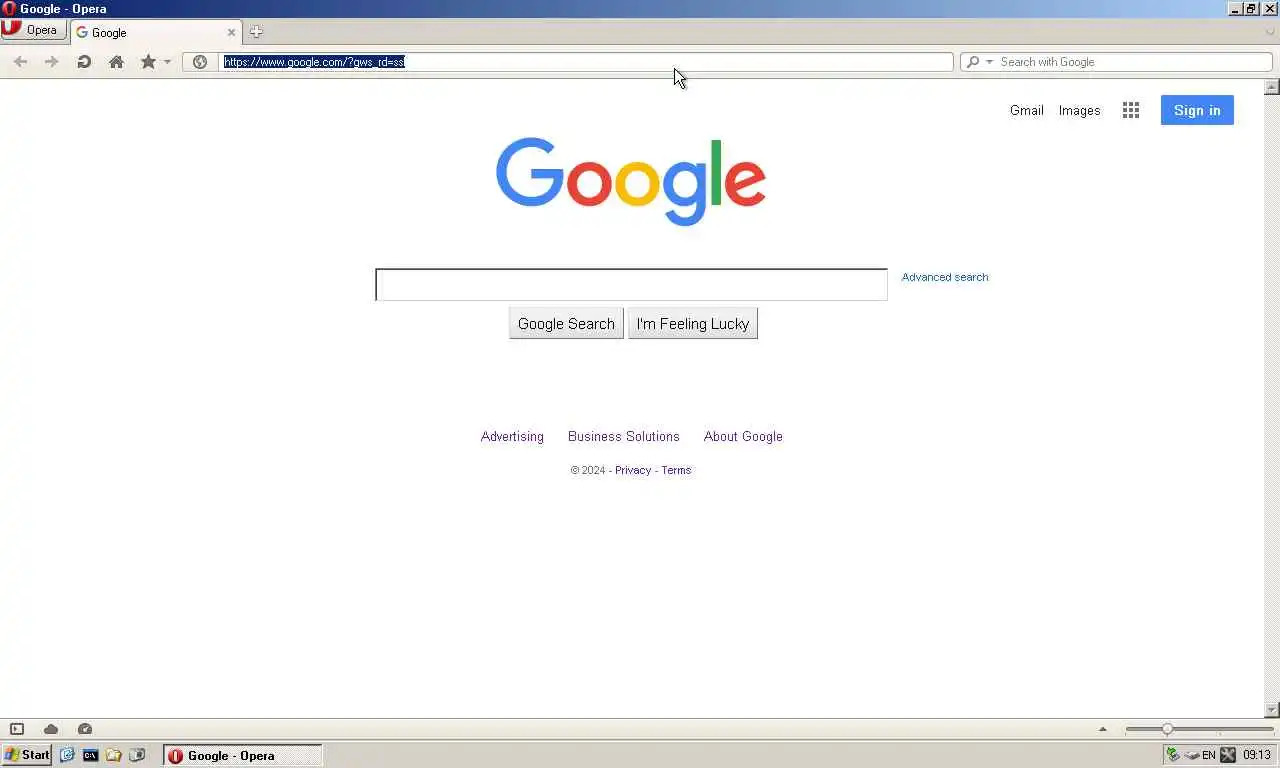Select Google - Opera taskbar button
Image resolution: width=1280 pixels, height=768 pixels.
[243, 755]
